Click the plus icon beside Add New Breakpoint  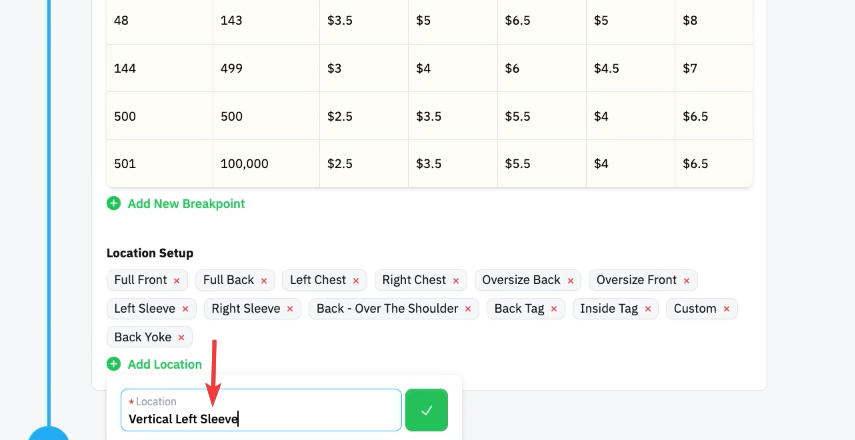[x=113, y=203]
